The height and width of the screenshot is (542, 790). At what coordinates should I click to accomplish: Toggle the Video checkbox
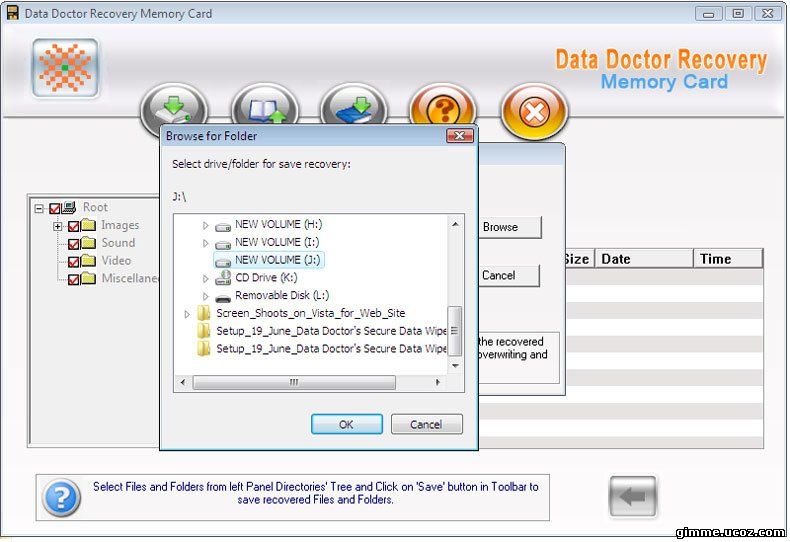[74, 262]
